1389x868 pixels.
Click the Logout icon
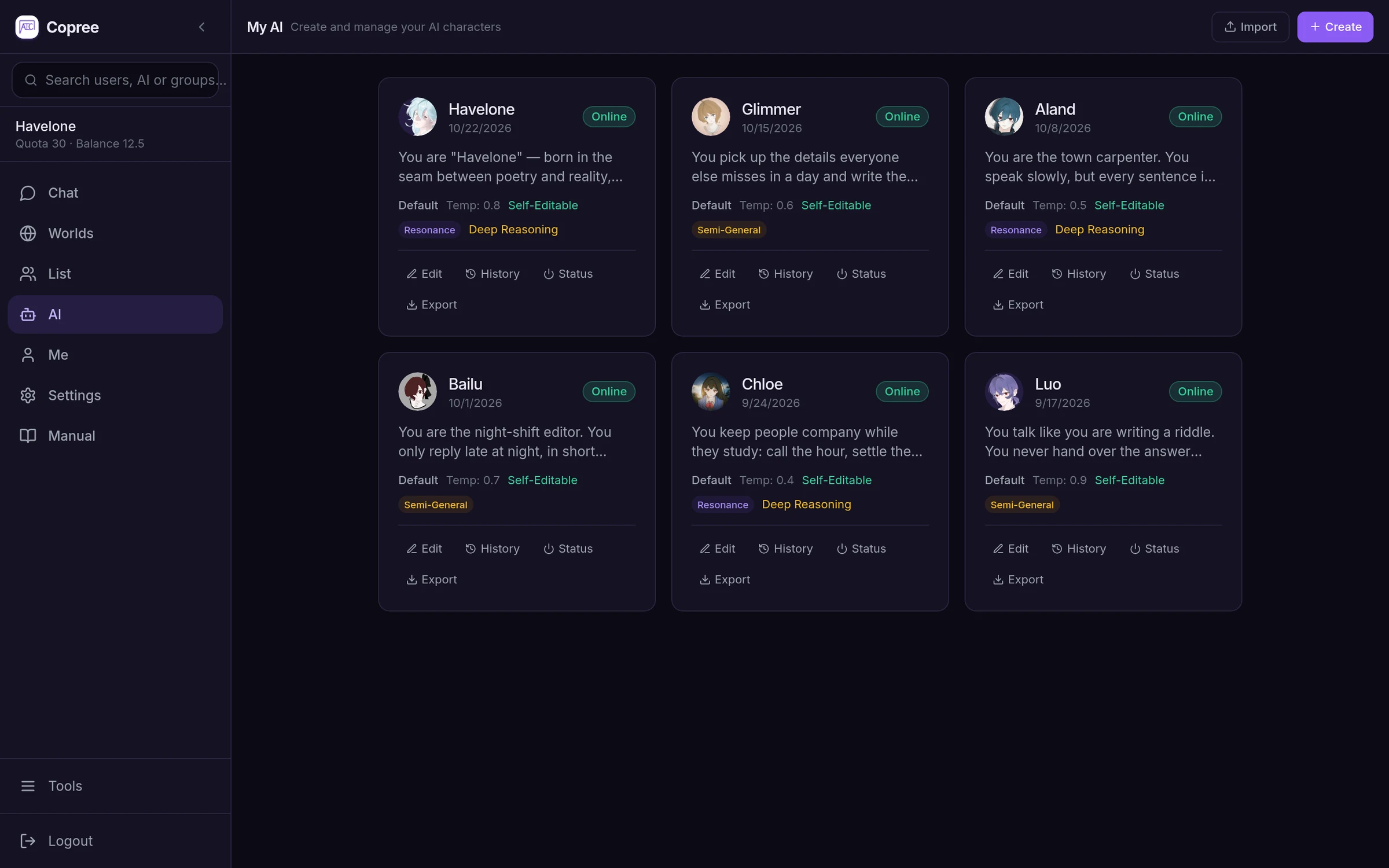click(28, 841)
